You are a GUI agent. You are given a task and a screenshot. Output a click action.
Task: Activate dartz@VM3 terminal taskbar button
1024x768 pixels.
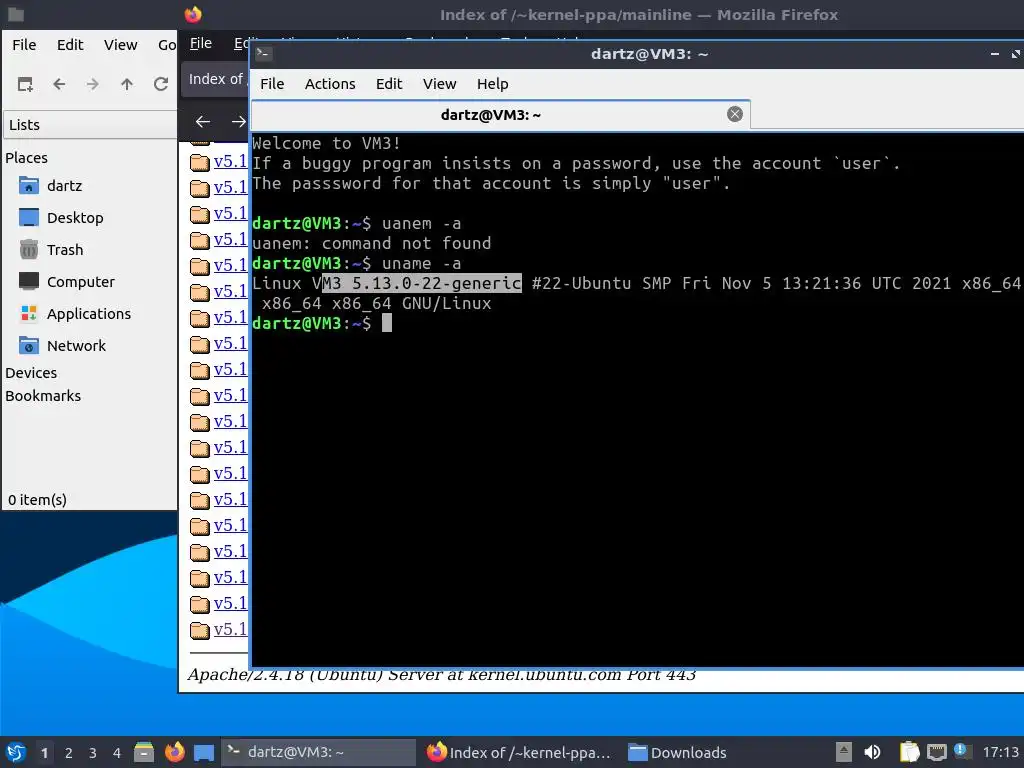click(319, 752)
